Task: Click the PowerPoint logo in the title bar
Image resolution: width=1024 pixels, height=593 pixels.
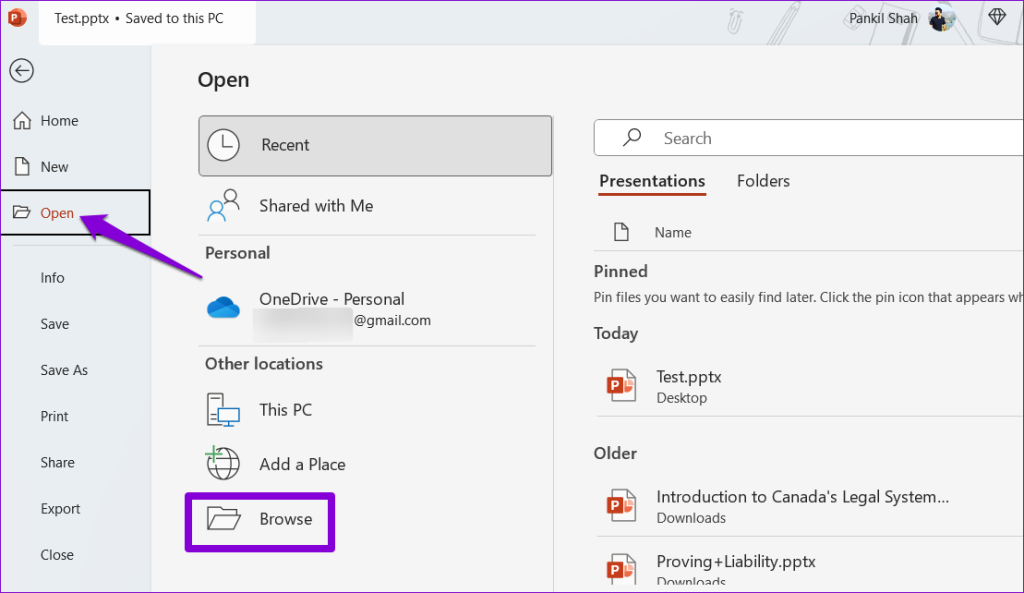Action: point(16,17)
